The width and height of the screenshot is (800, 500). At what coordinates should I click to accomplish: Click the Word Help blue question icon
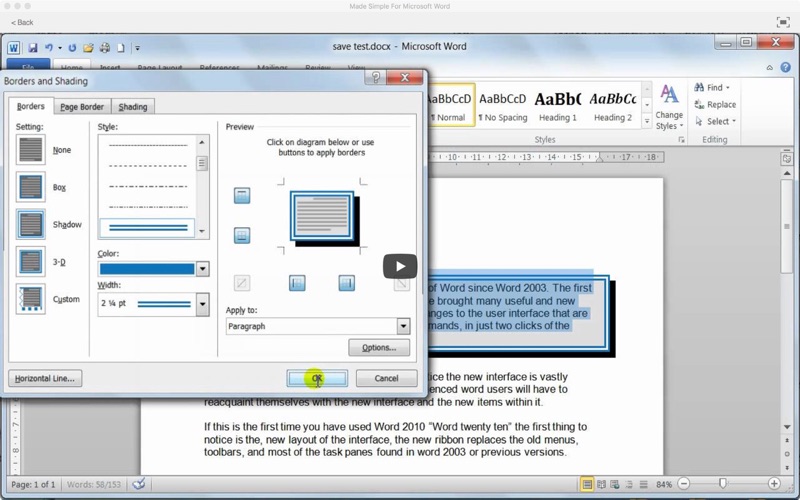tap(785, 67)
